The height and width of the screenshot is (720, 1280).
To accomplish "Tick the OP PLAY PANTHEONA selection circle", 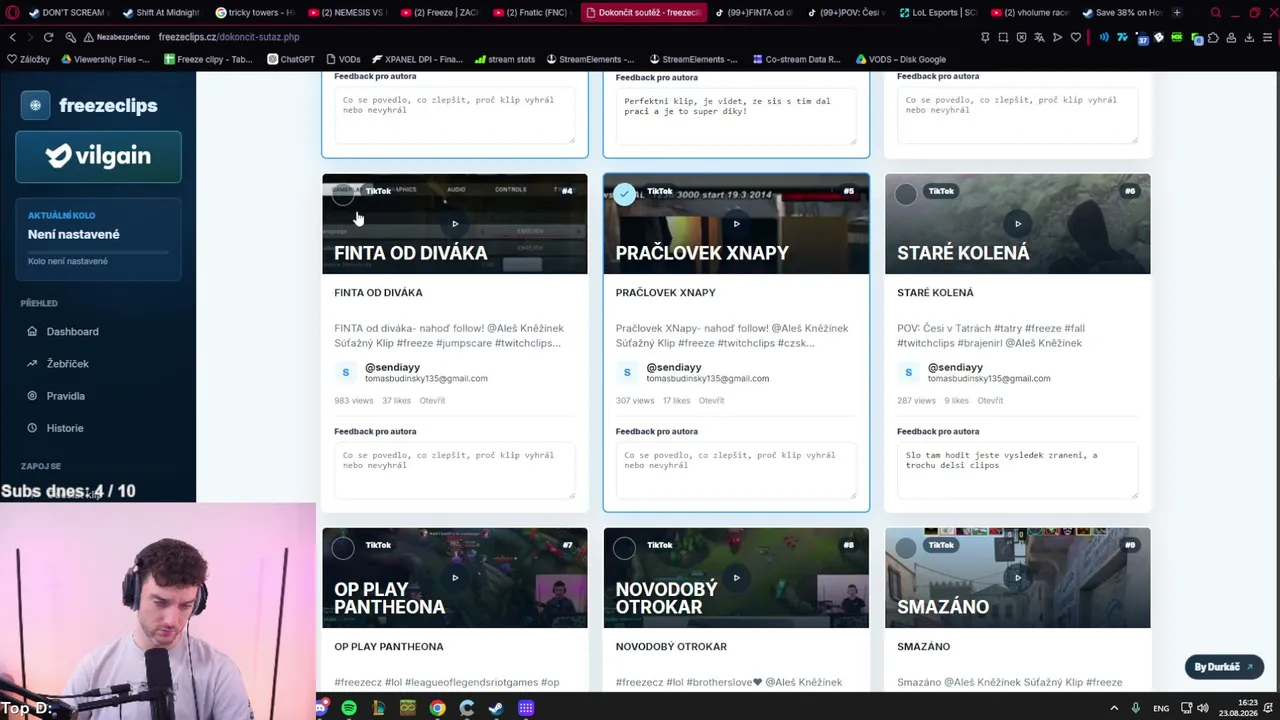I will (x=343, y=548).
